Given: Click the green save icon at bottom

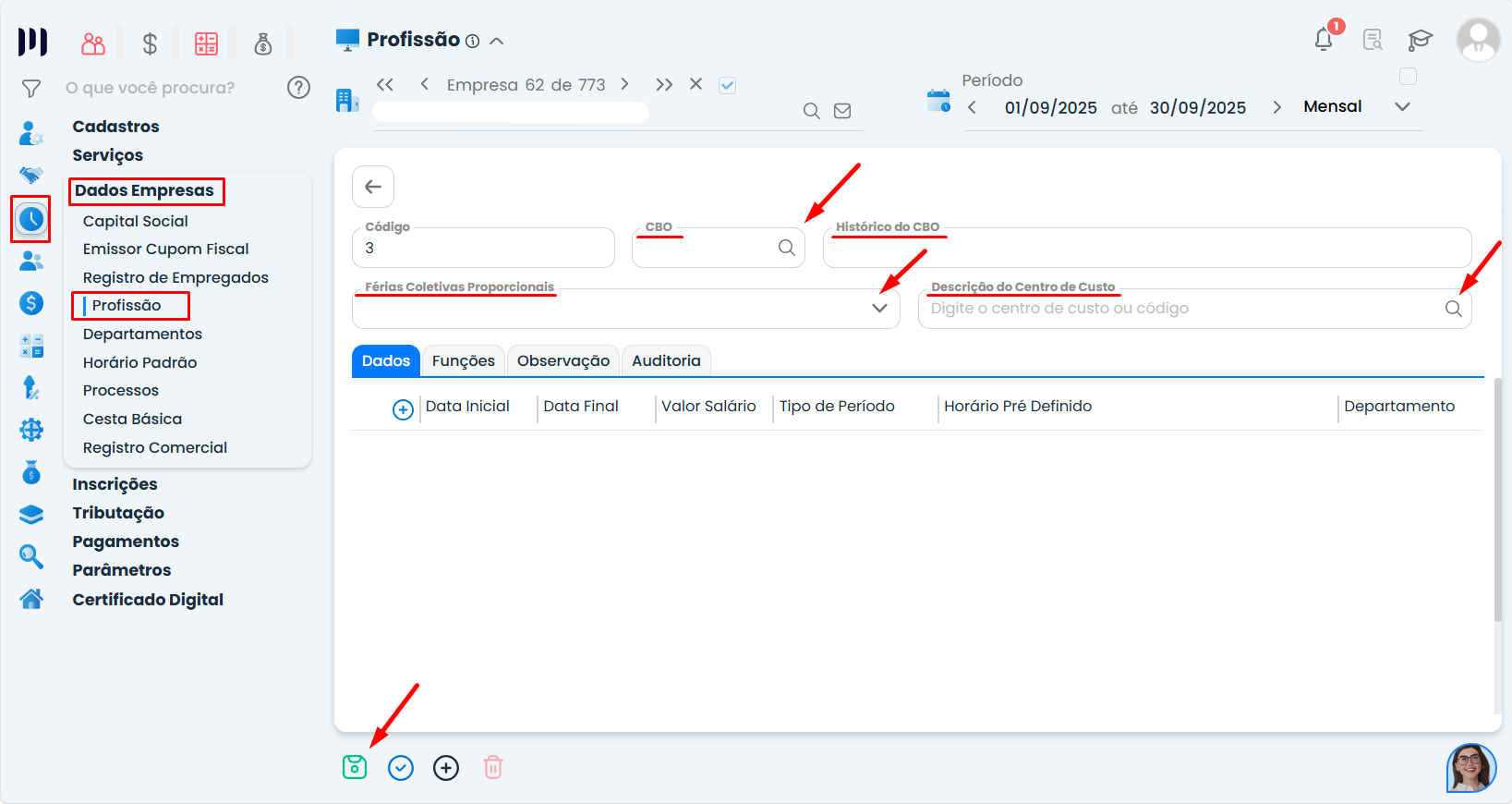Looking at the screenshot, I should tap(355, 767).
